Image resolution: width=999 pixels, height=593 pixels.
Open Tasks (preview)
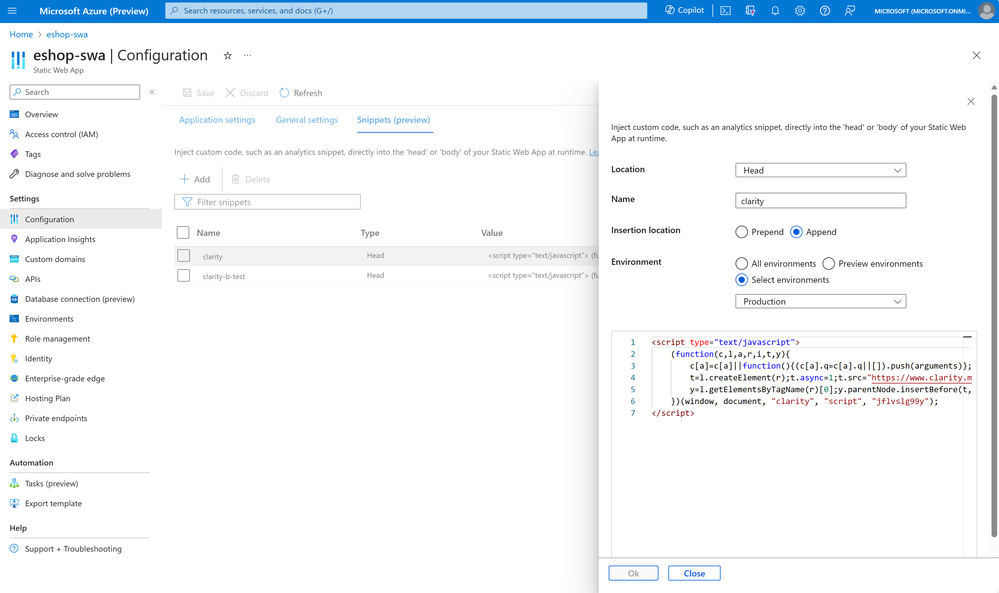(51, 483)
